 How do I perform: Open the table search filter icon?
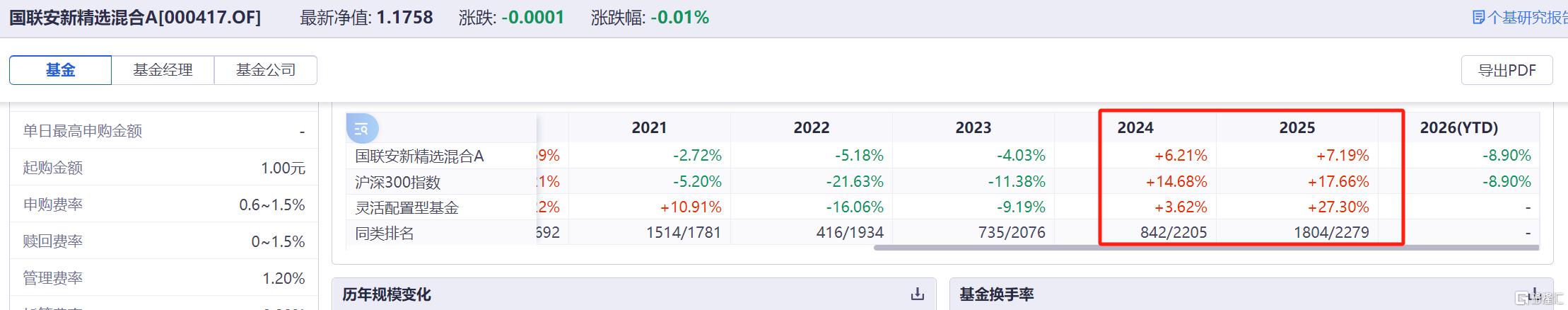pyautogui.click(x=362, y=129)
